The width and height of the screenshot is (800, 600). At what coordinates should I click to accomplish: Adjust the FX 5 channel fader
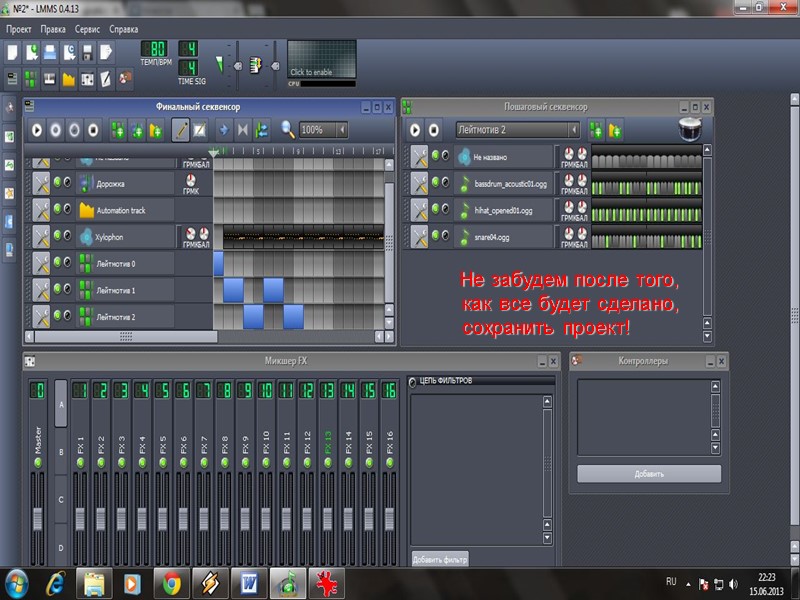coord(162,518)
